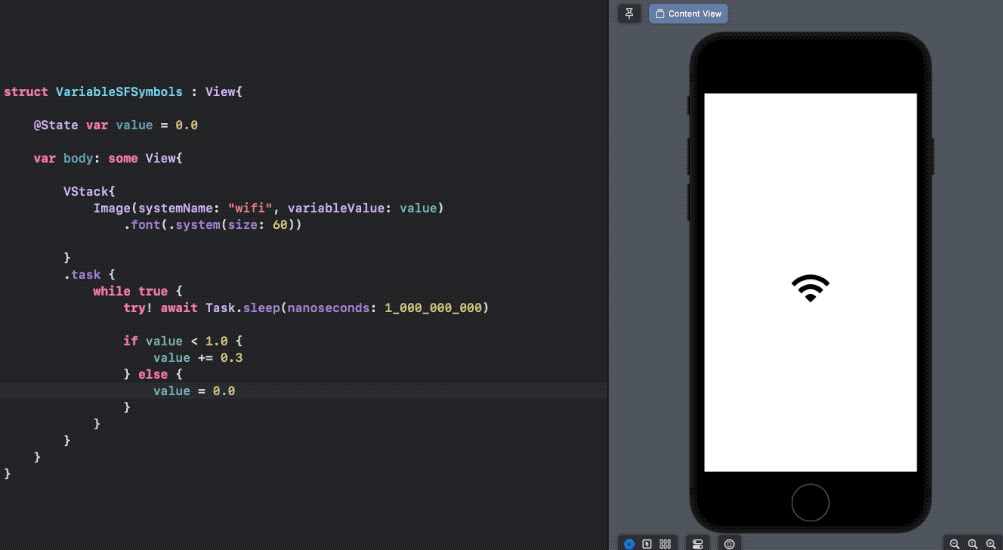Reset the preview to actual size

point(972,544)
